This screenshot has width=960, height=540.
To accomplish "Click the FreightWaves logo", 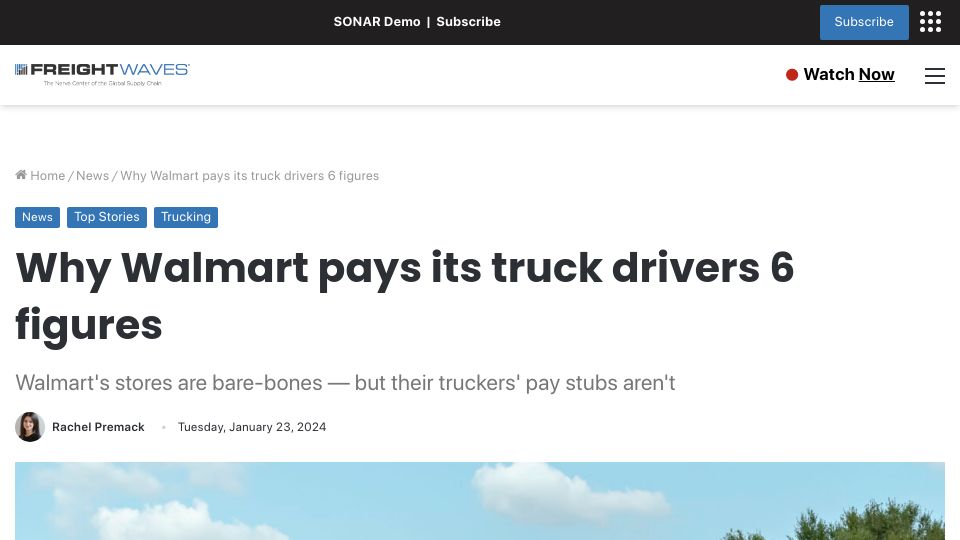I will click(102, 74).
